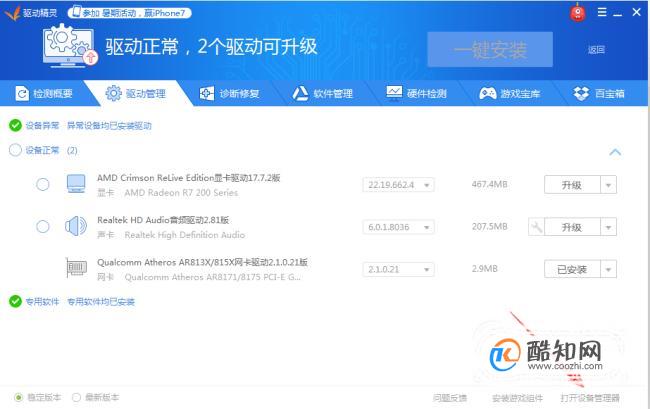This screenshot has height=409, width=650.
Task: Open the 软件管理 tab
Action: [x=323, y=93]
